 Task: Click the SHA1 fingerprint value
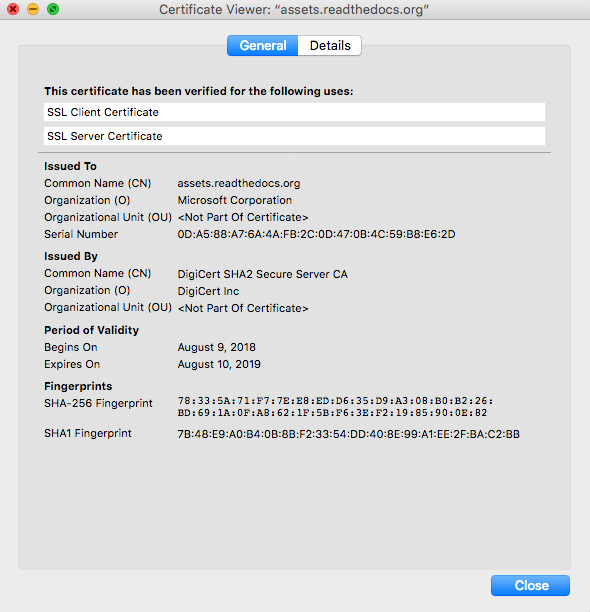click(348, 434)
